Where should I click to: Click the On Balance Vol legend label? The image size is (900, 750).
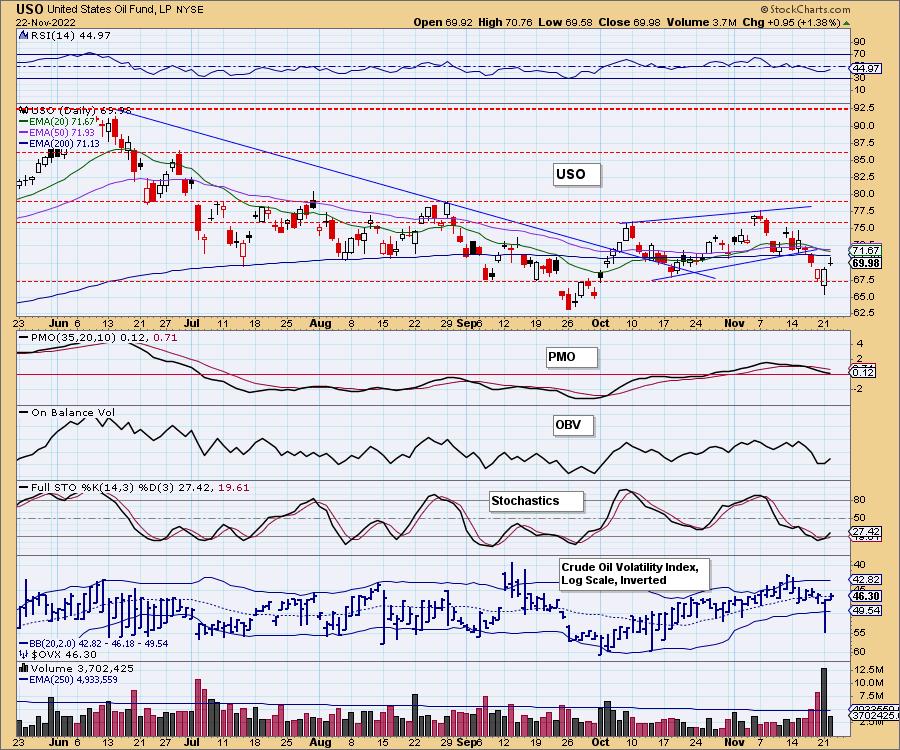point(67,413)
